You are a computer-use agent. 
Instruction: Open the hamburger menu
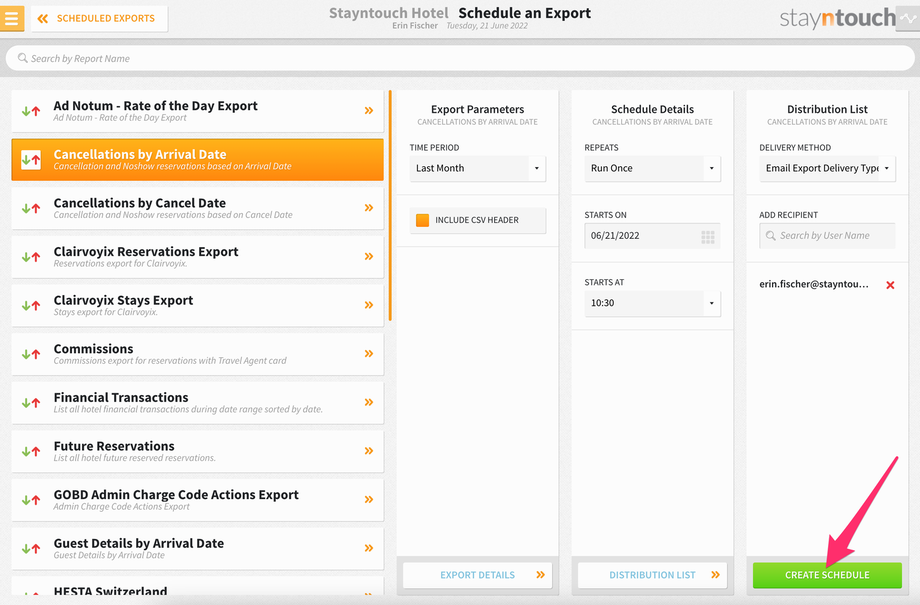pyautogui.click(x=12, y=18)
